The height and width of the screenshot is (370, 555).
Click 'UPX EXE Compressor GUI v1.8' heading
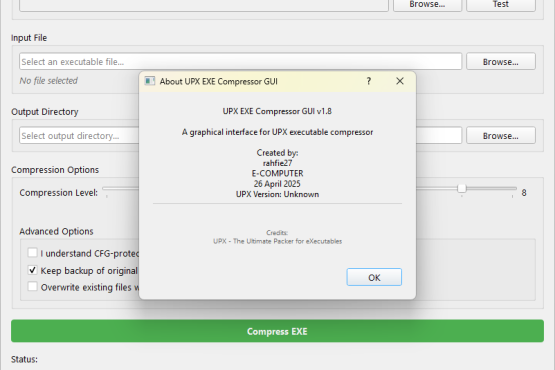click(277, 111)
